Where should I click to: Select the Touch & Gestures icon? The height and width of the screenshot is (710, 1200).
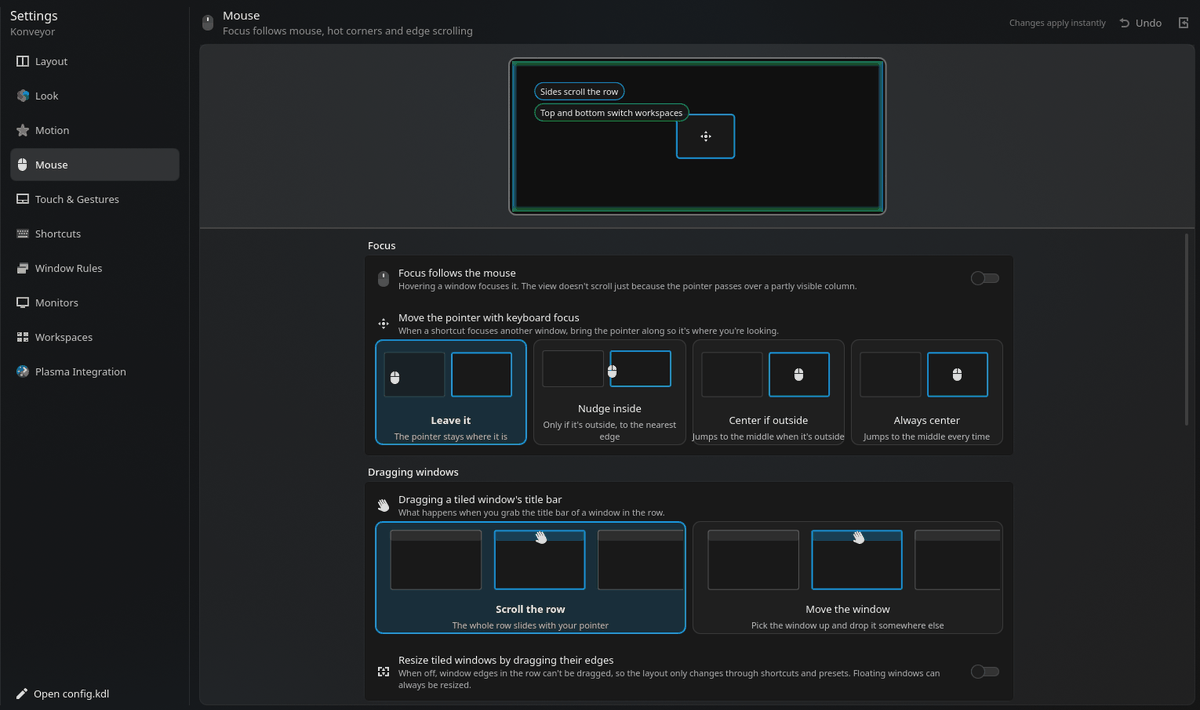tap(23, 199)
